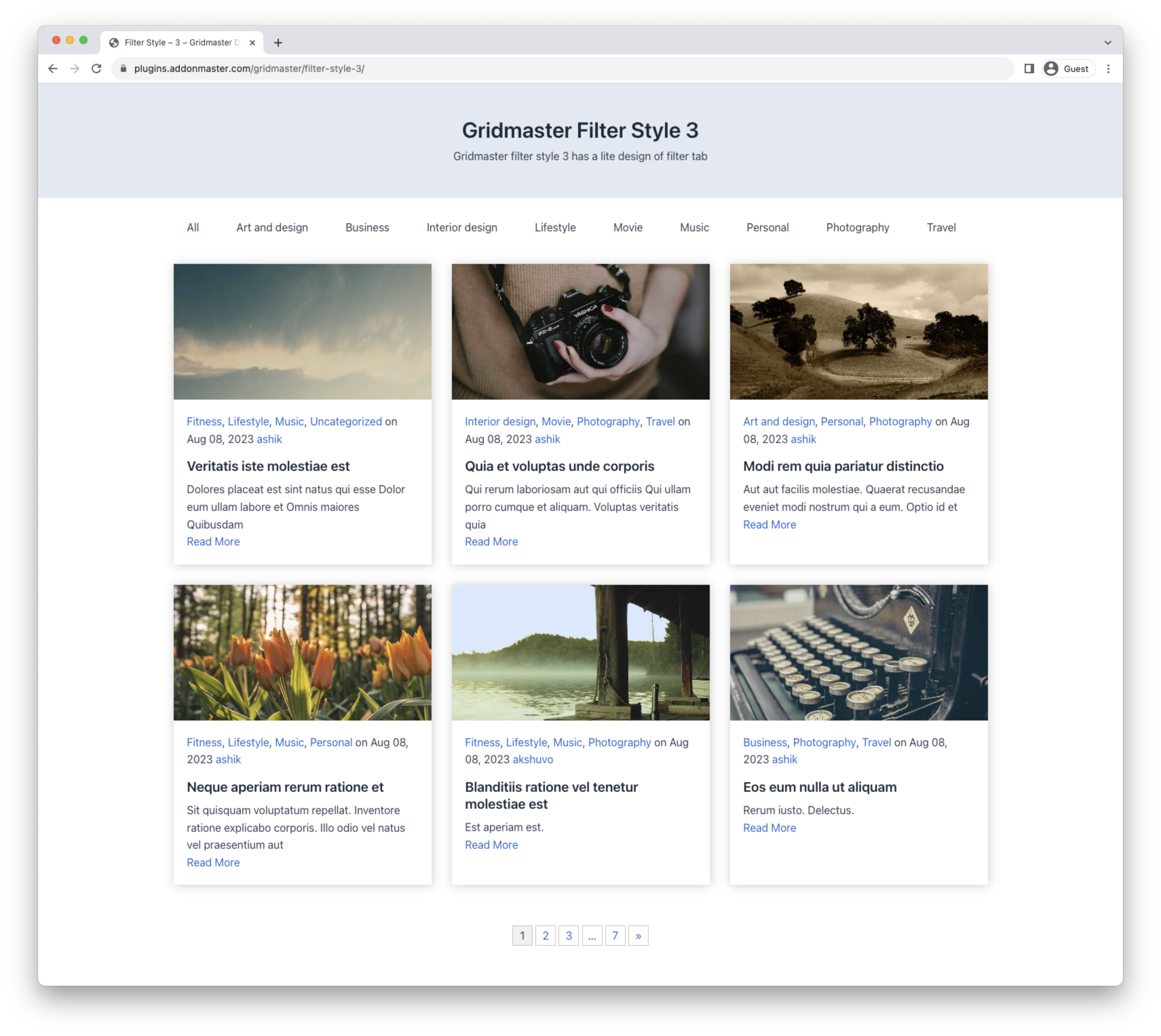Click Personal category in tulips post
Image resolution: width=1161 pixels, height=1036 pixels.
(x=331, y=742)
